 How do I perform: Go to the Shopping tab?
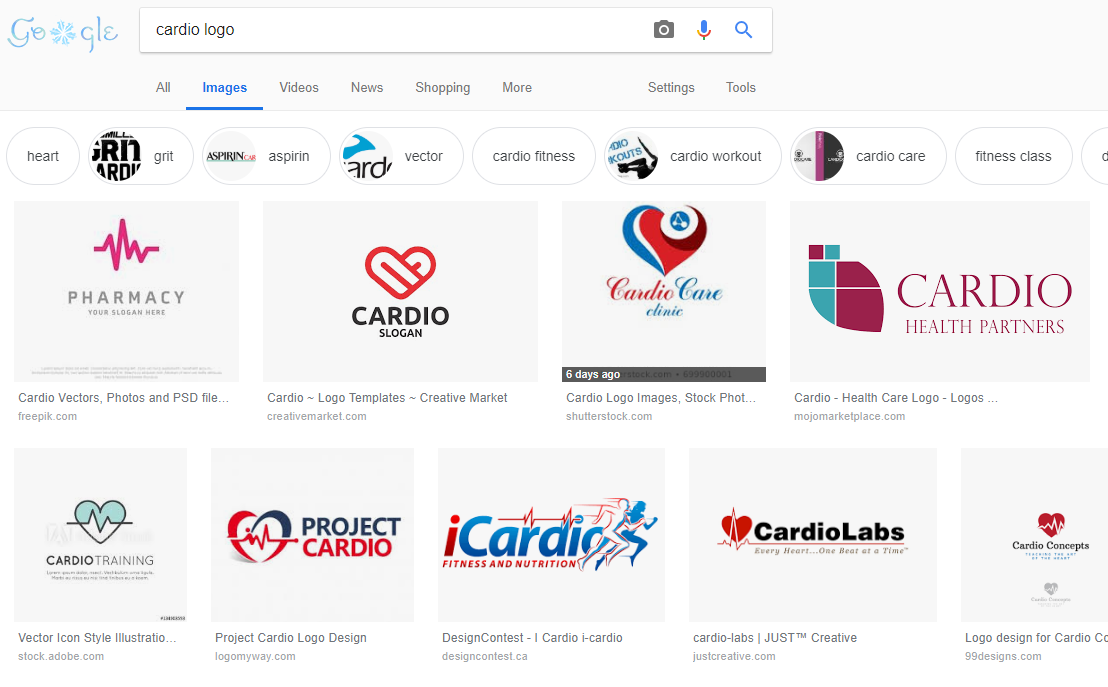[x=442, y=88]
